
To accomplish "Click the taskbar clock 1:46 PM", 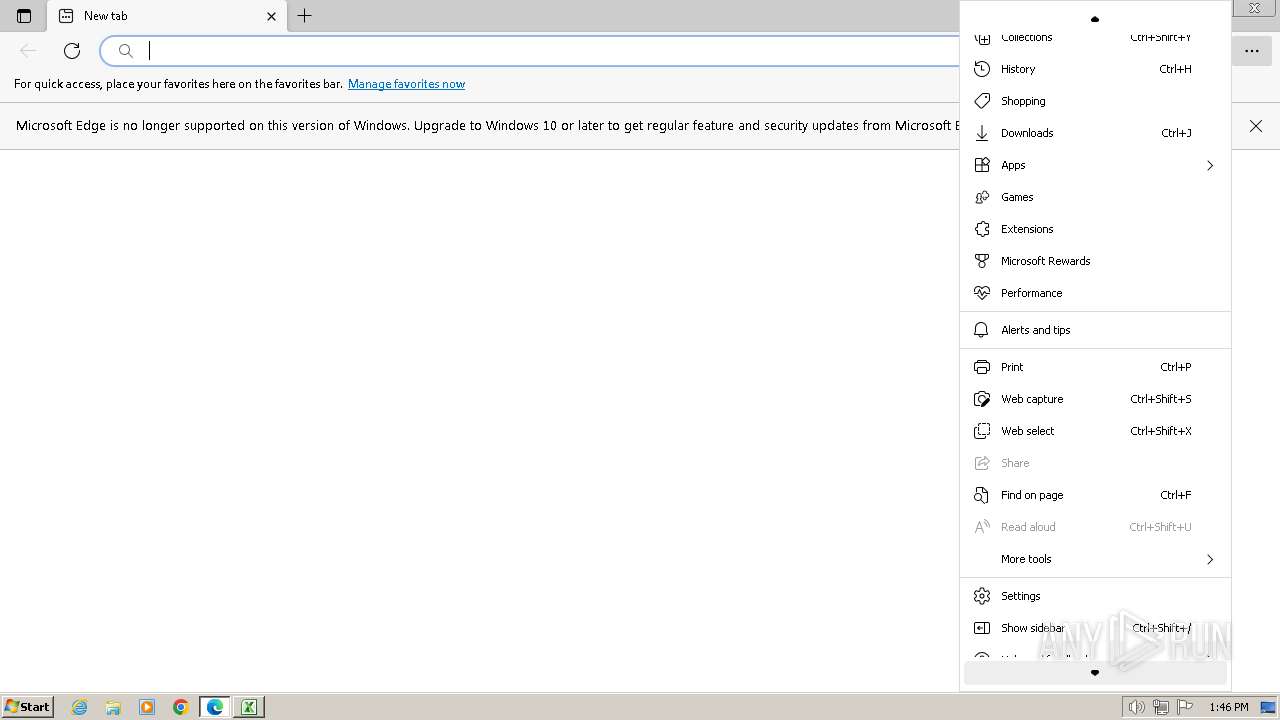I will pyautogui.click(x=1229, y=707).
